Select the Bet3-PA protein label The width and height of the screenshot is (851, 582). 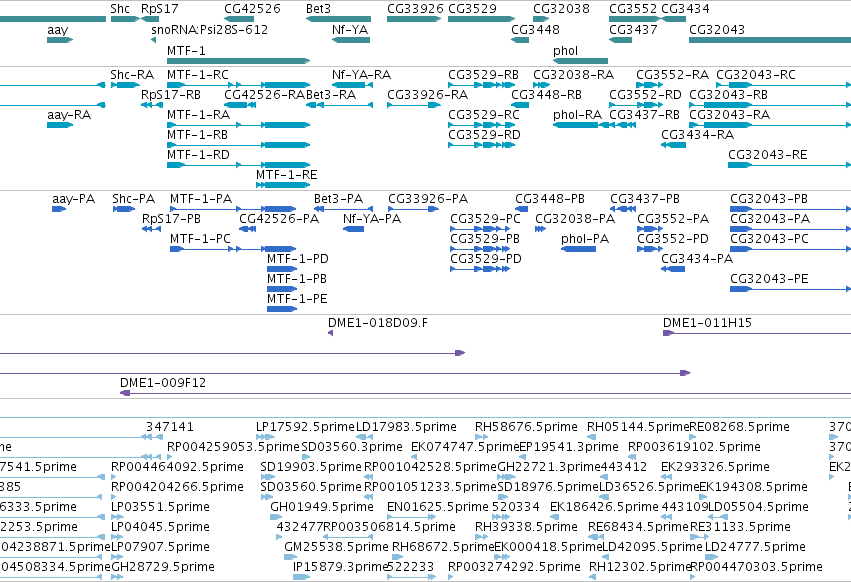[338, 199]
